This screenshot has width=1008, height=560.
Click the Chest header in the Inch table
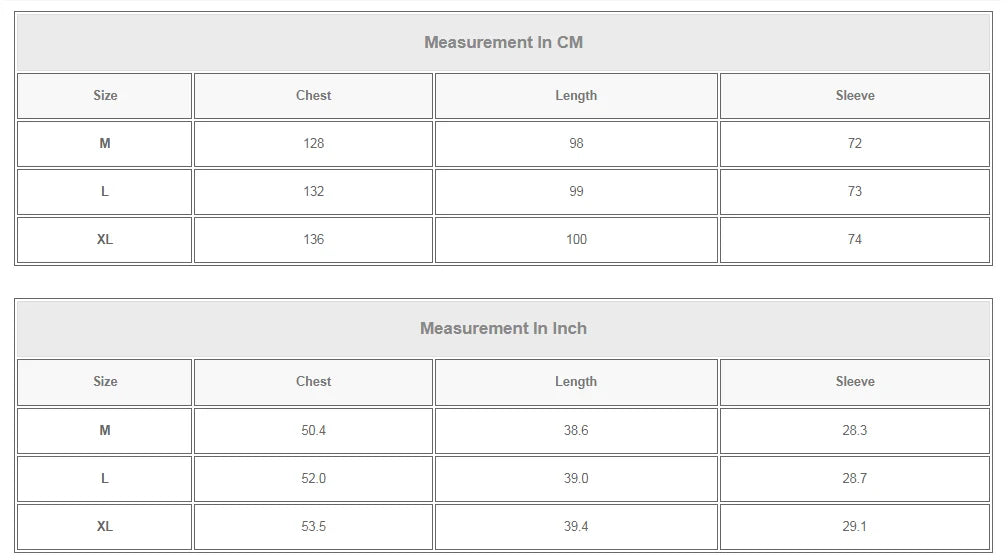click(313, 382)
